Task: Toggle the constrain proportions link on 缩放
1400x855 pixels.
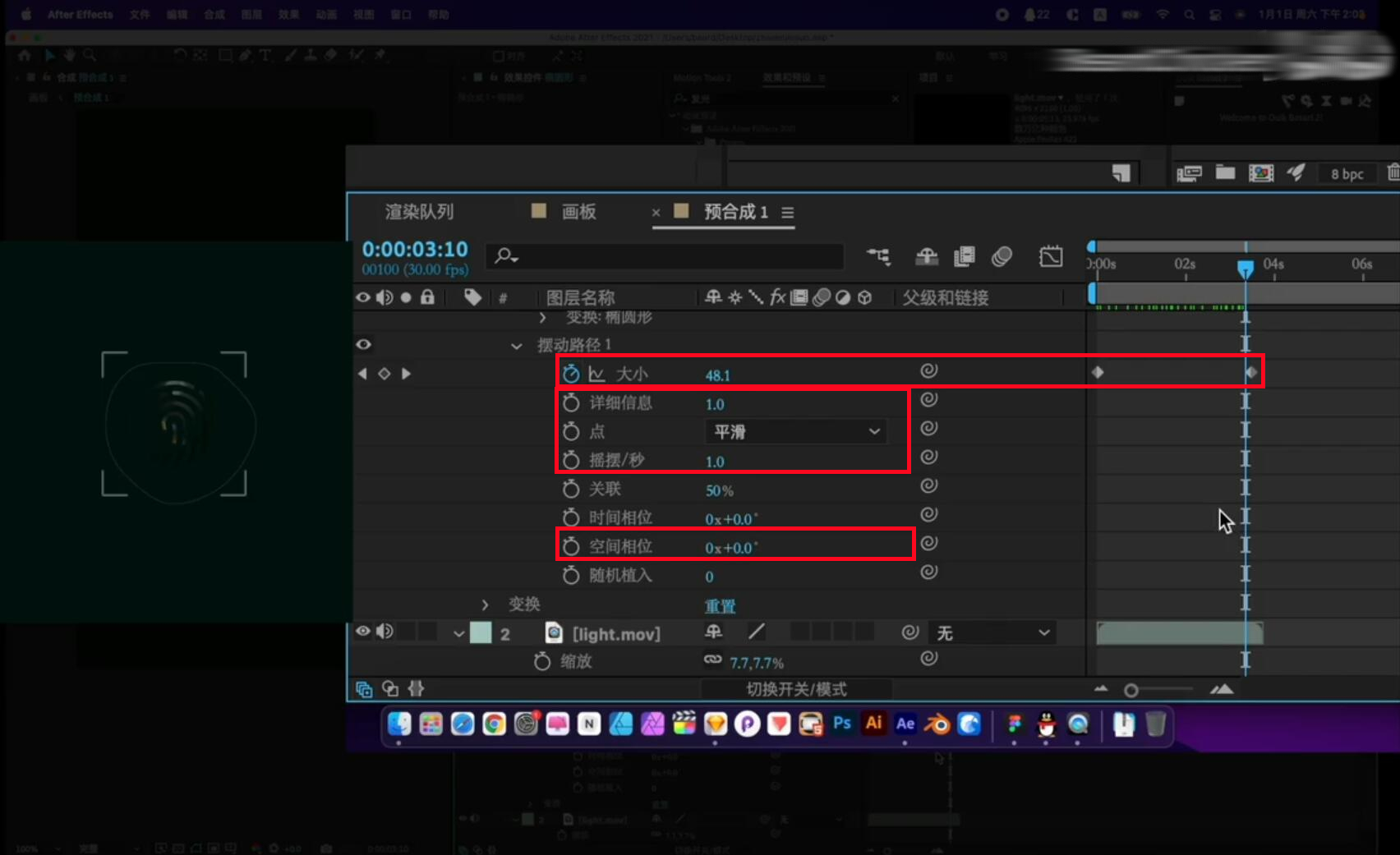Action: (x=713, y=660)
